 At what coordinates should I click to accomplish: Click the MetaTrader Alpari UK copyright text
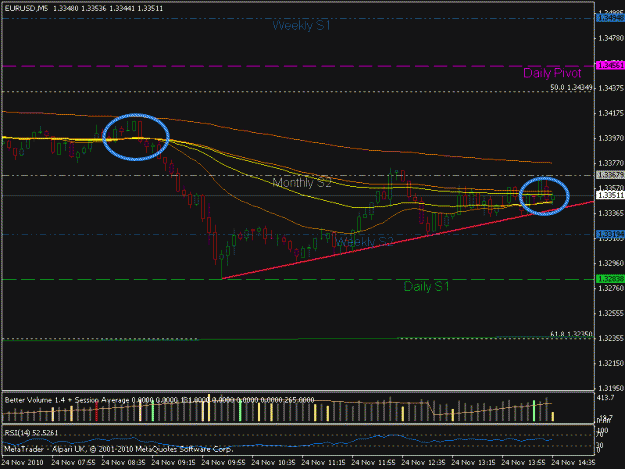118,449
